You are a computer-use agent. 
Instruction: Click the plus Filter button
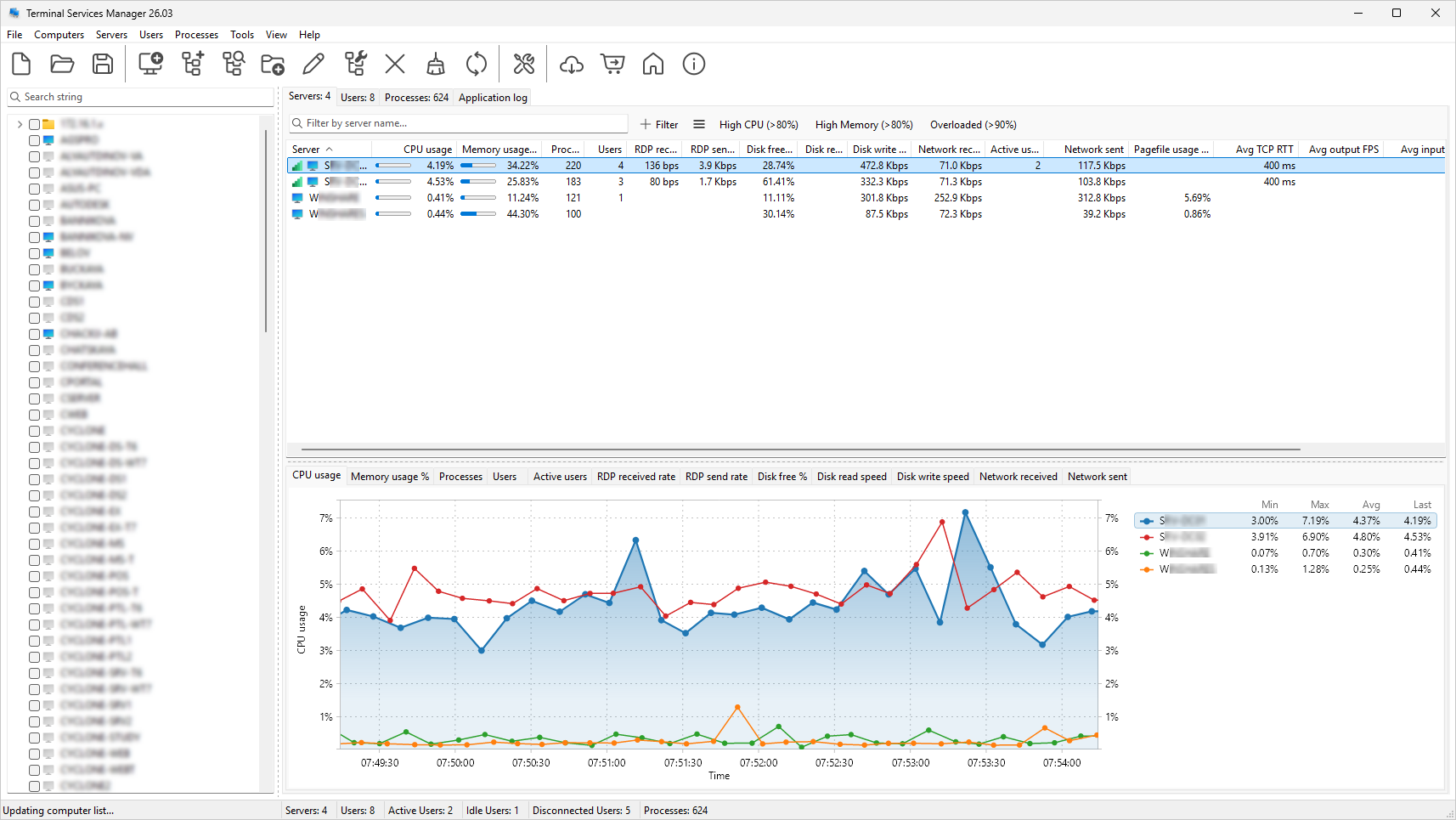659,124
